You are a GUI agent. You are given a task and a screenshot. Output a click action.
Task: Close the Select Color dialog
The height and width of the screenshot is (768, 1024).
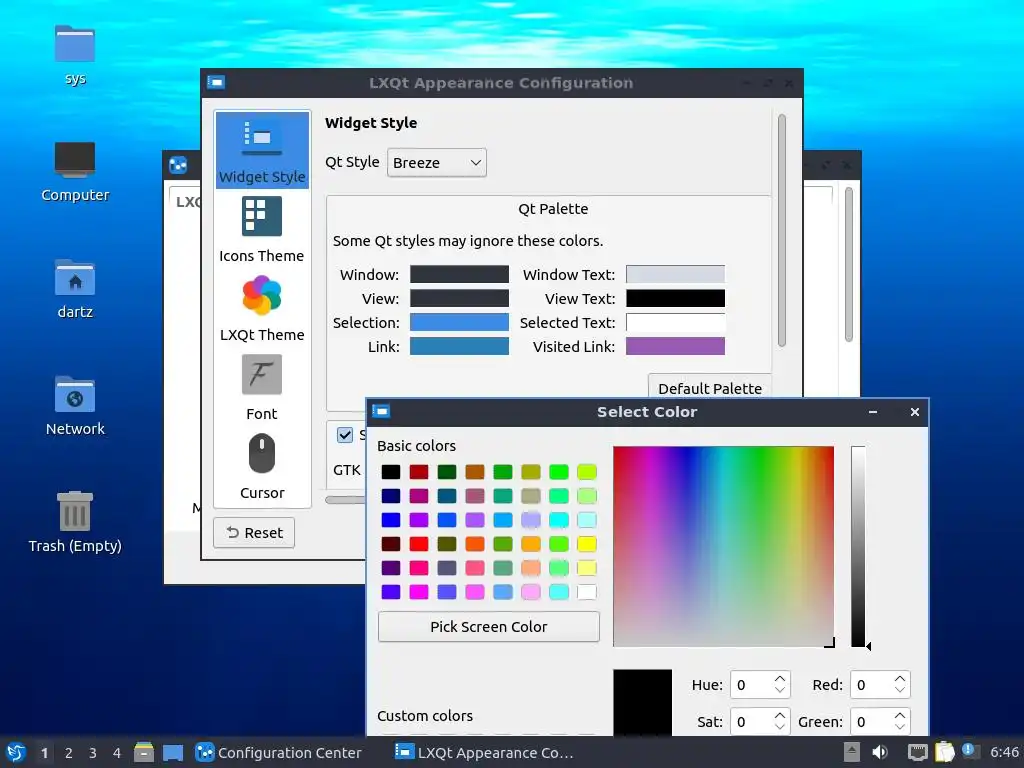914,412
